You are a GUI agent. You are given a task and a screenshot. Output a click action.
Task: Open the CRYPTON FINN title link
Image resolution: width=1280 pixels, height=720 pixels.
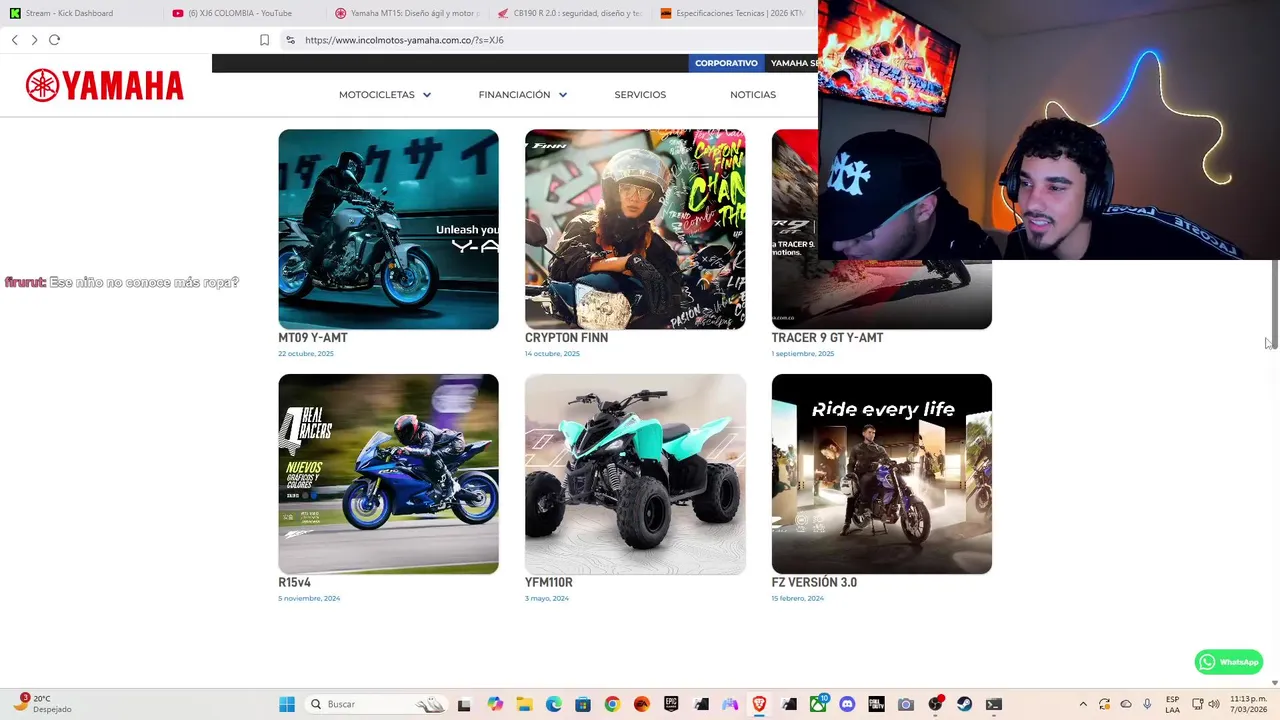click(x=566, y=338)
